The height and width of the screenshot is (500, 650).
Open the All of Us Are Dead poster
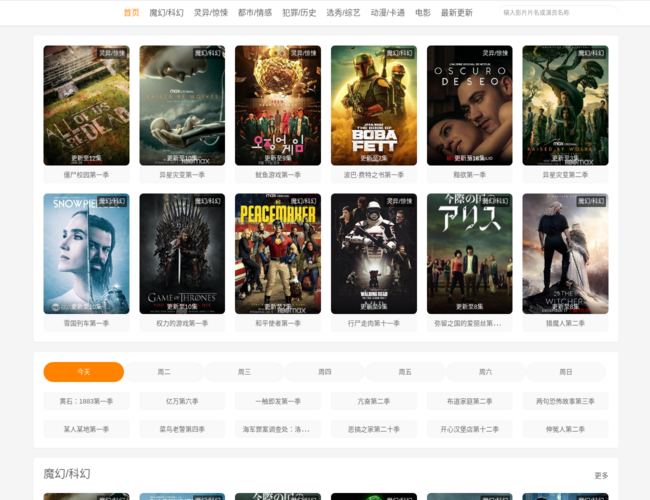coord(86,105)
